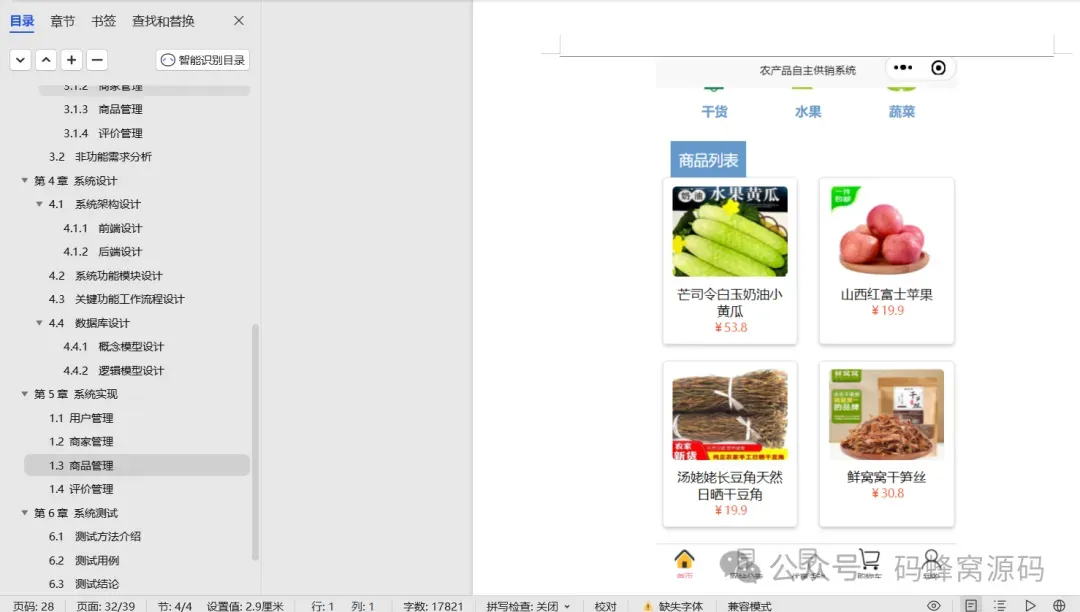Jump to 6.3 测试结论
This screenshot has width=1080, height=612.
[84, 584]
